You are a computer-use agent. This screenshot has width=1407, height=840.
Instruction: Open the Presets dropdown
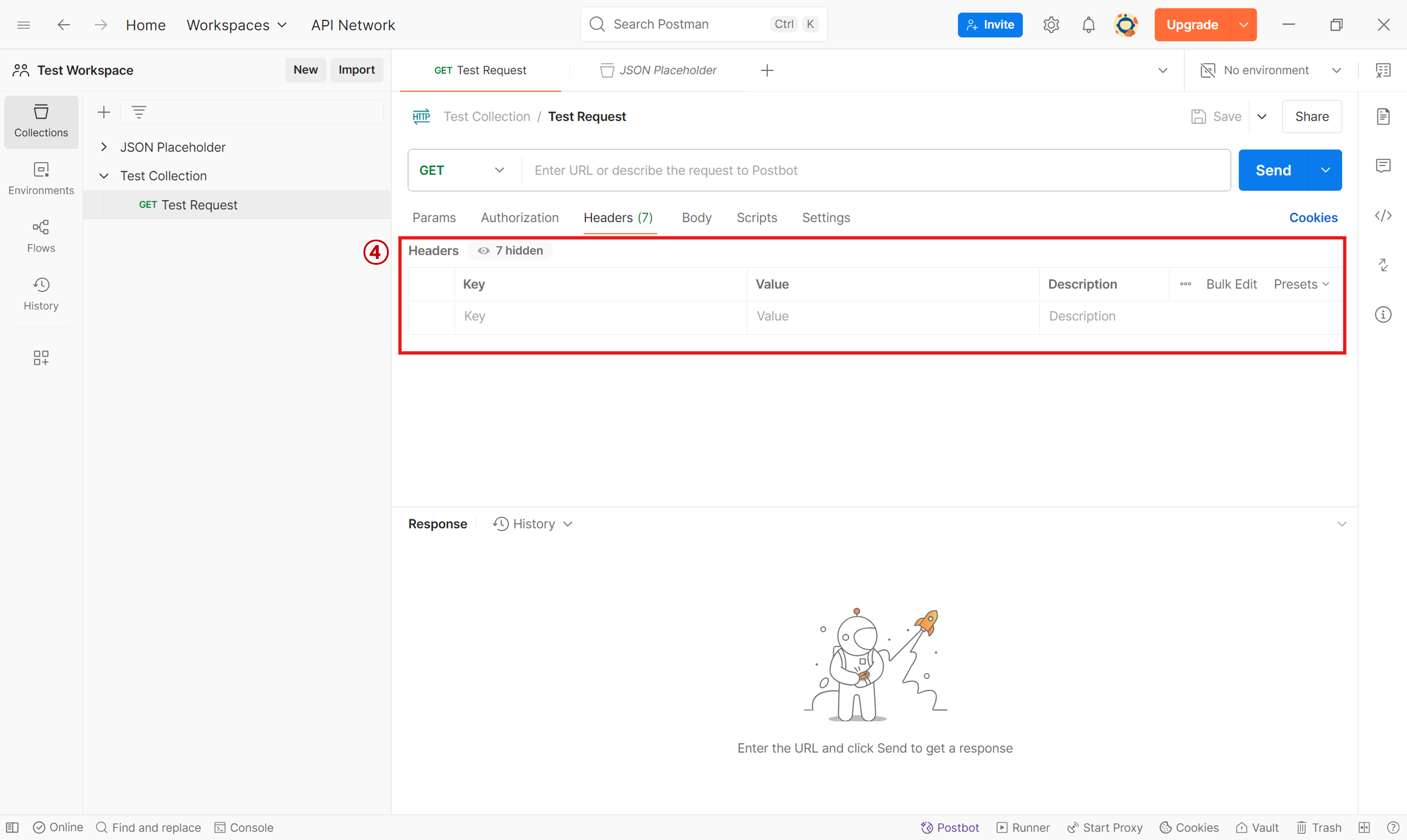1301,284
